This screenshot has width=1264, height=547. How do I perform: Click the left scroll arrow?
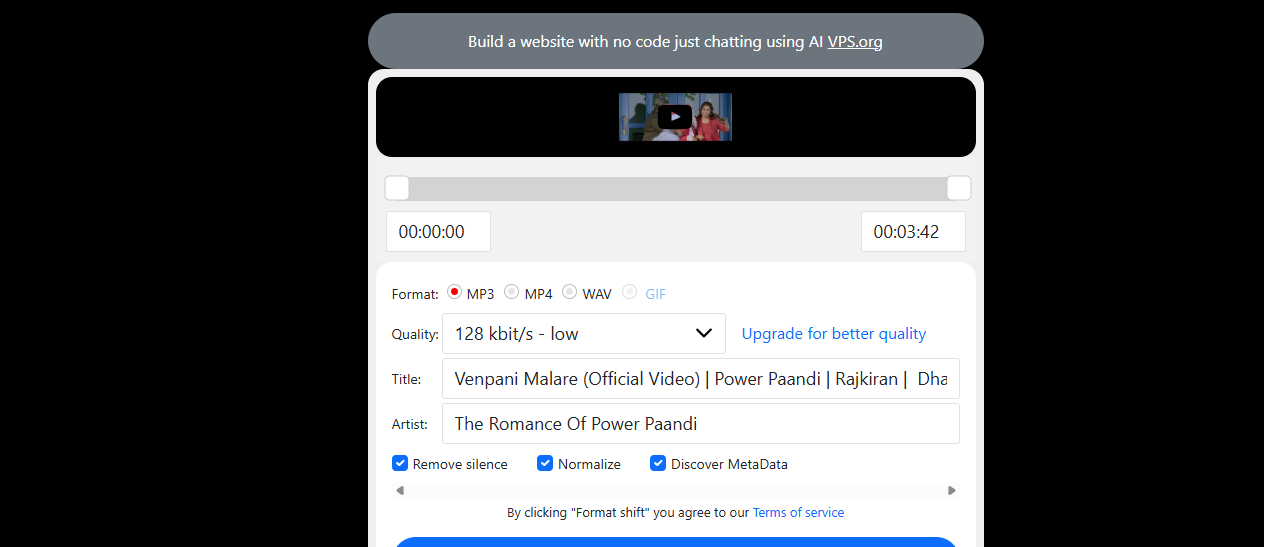pyautogui.click(x=400, y=490)
